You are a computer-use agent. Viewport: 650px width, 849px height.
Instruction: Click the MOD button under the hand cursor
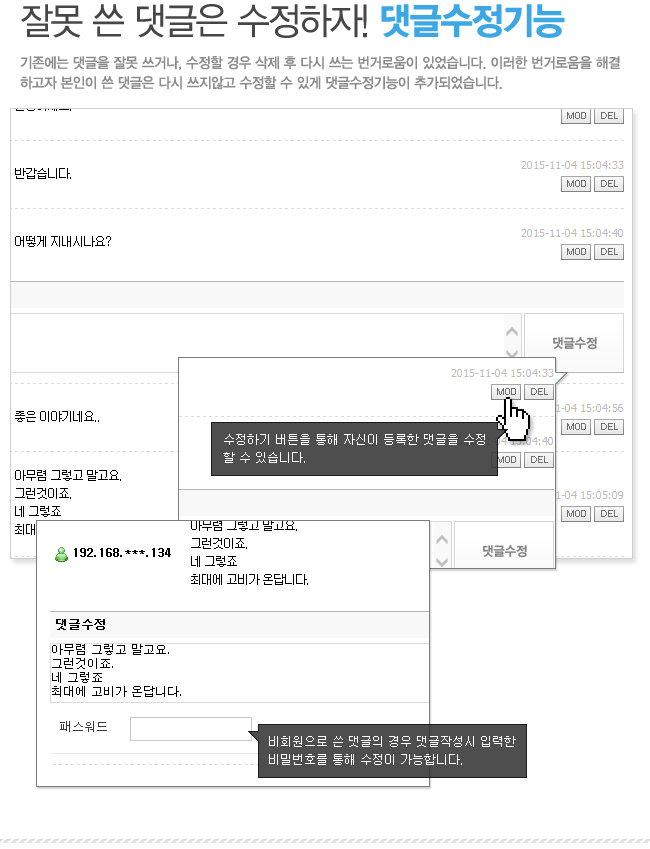[x=506, y=391]
